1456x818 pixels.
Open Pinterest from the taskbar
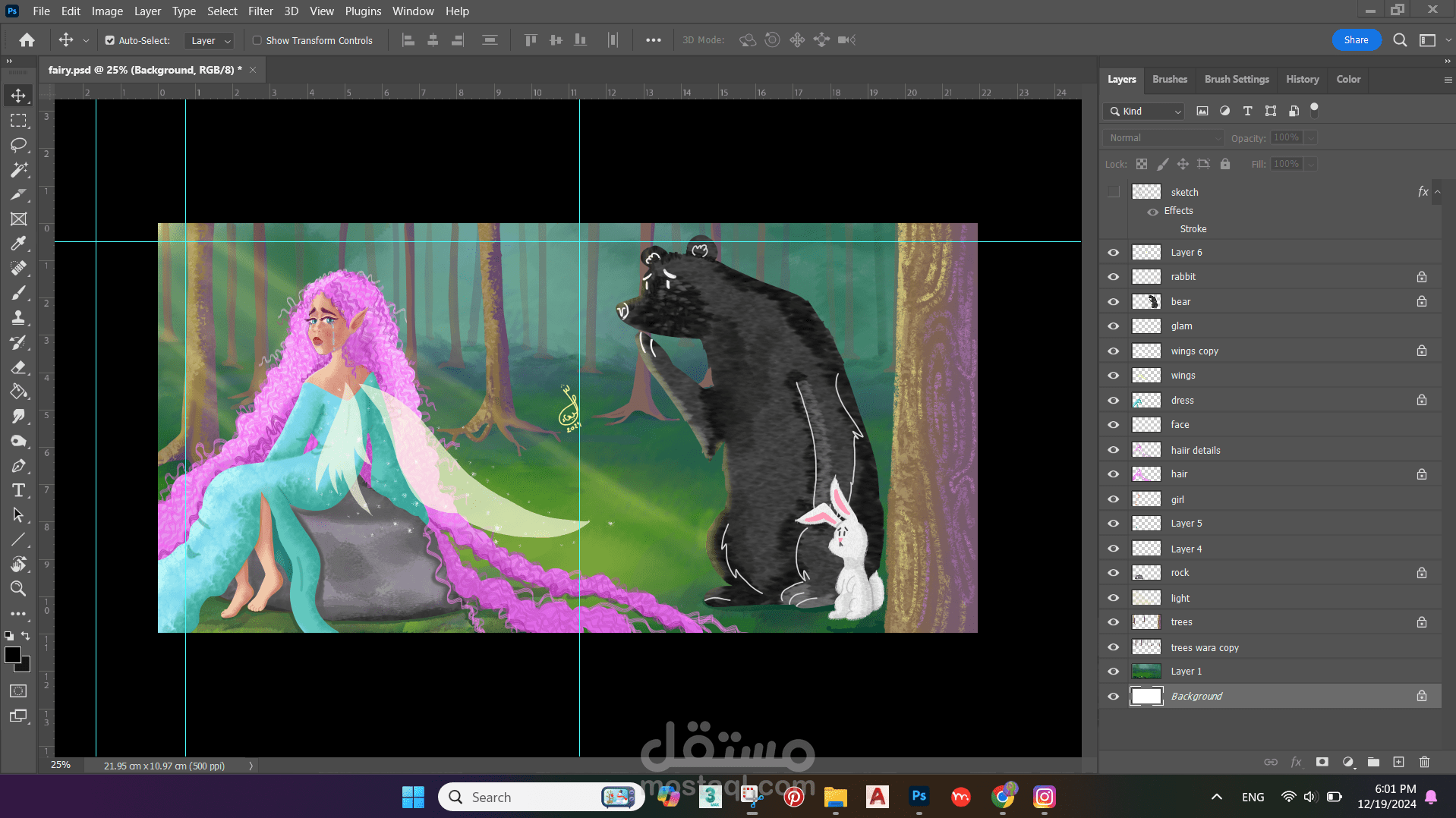click(794, 797)
